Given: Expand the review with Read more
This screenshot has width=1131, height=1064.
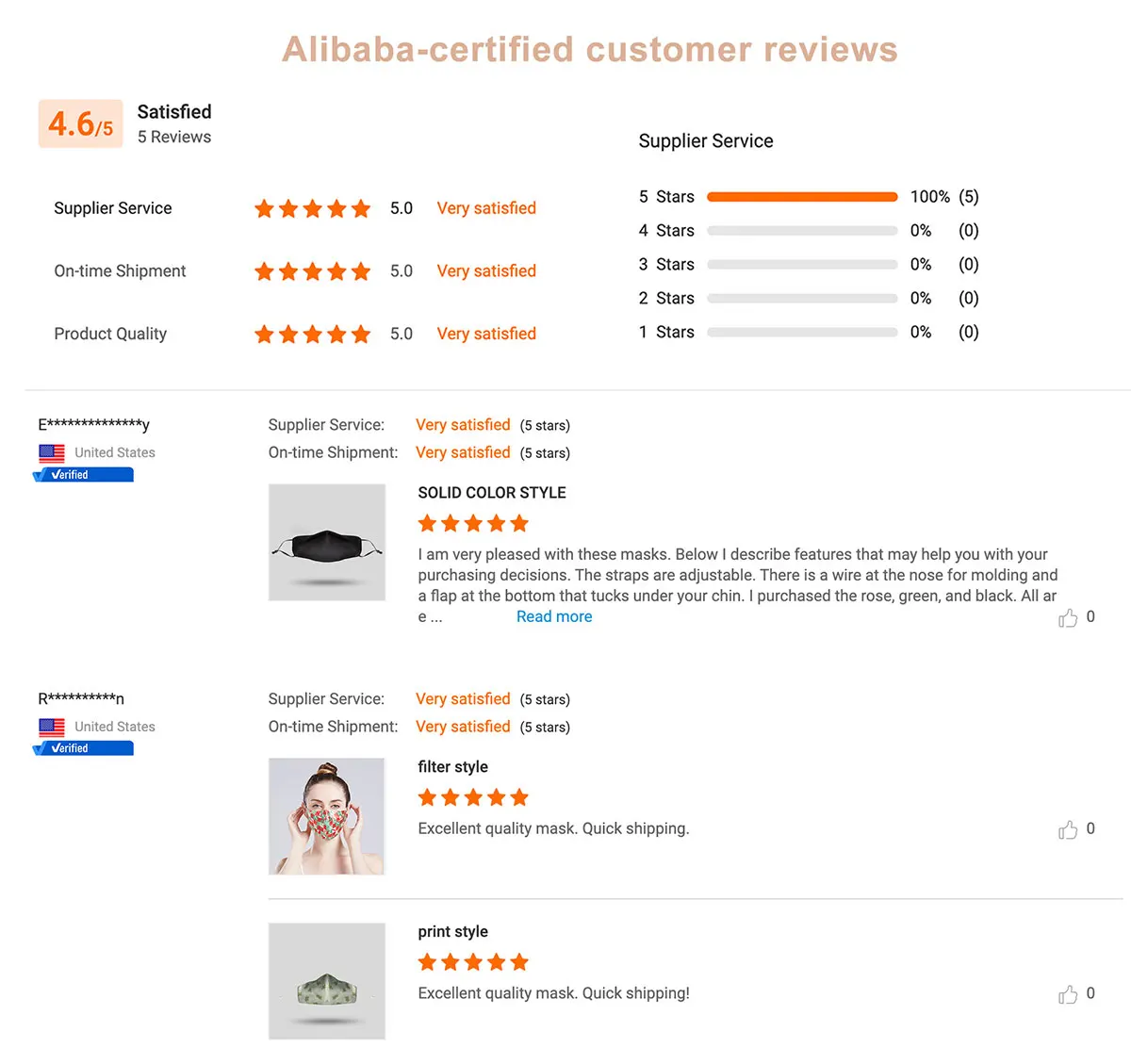Looking at the screenshot, I should [554, 616].
